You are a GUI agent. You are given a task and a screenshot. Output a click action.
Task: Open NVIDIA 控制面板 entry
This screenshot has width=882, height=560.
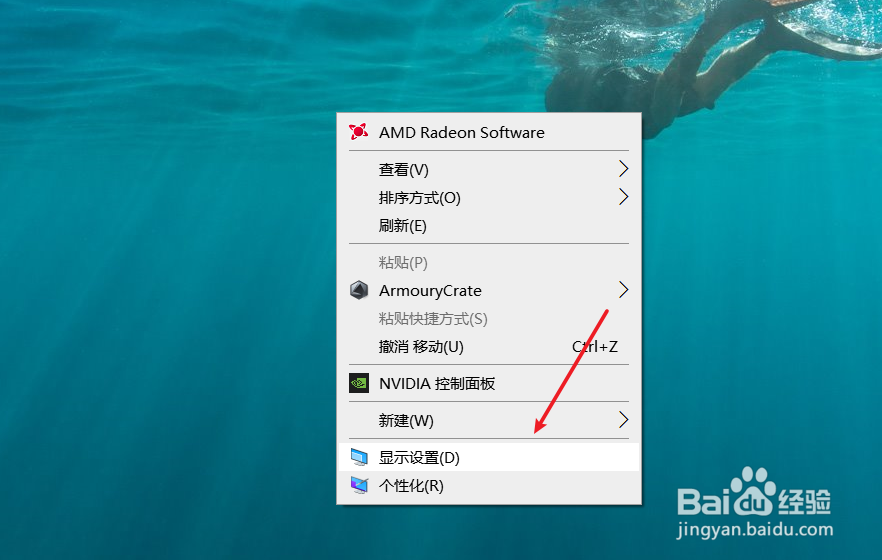point(488,383)
